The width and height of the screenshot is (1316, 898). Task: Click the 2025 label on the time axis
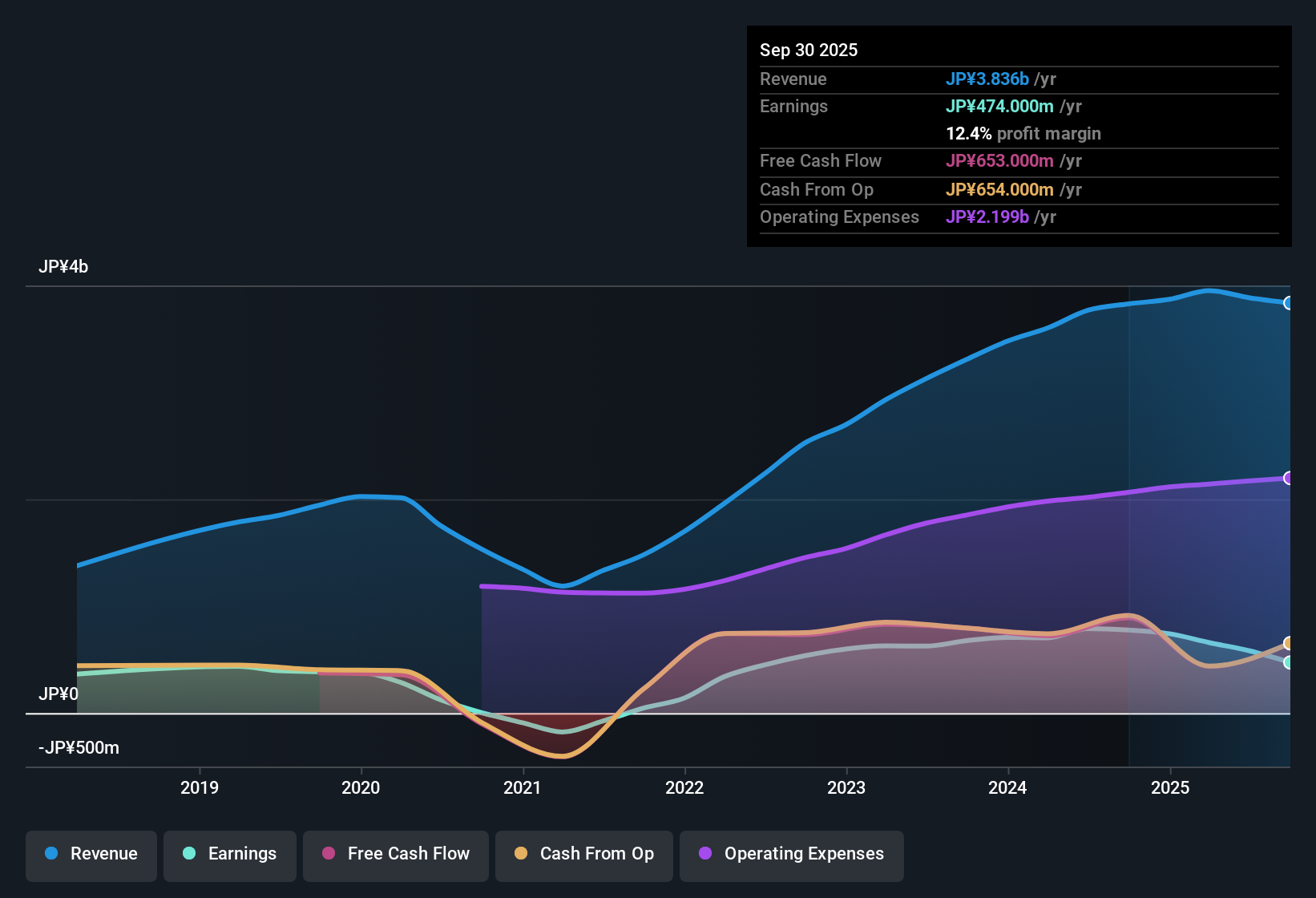point(1171,788)
